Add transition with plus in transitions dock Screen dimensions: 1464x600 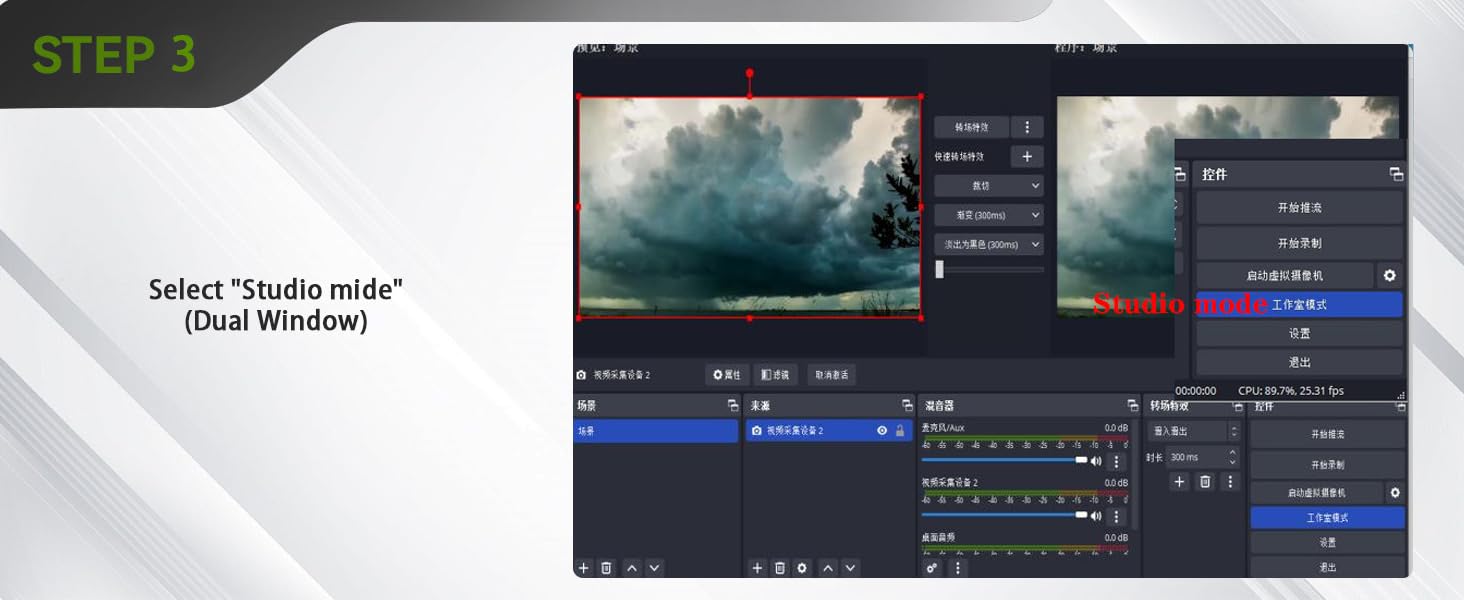click(x=1179, y=482)
